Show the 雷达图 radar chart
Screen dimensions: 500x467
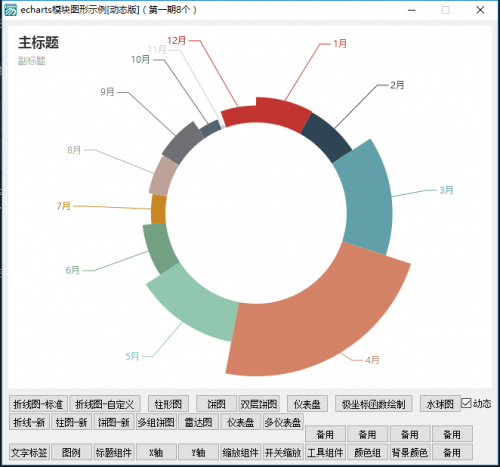(198, 422)
